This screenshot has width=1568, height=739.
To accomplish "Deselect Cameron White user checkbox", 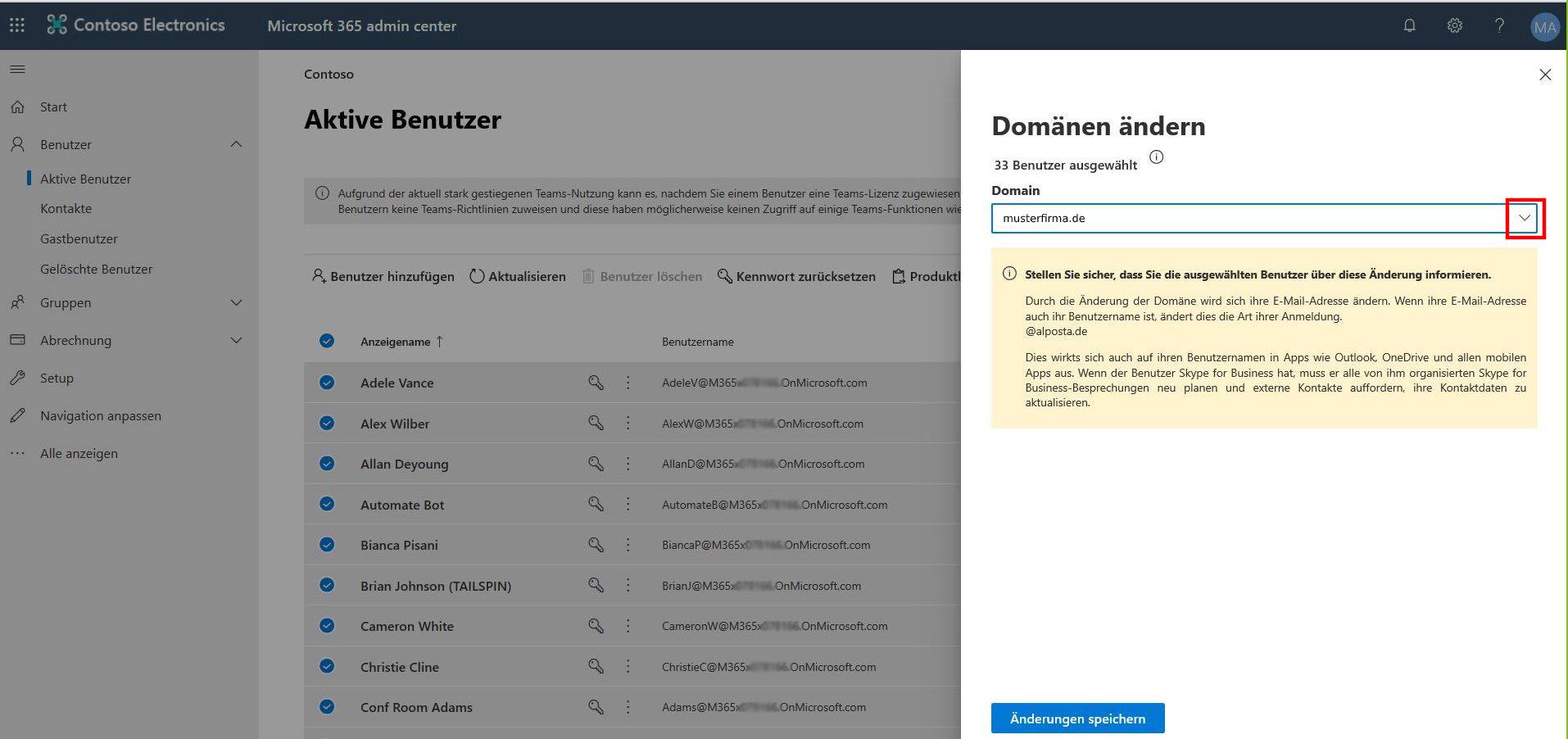I will click(327, 626).
